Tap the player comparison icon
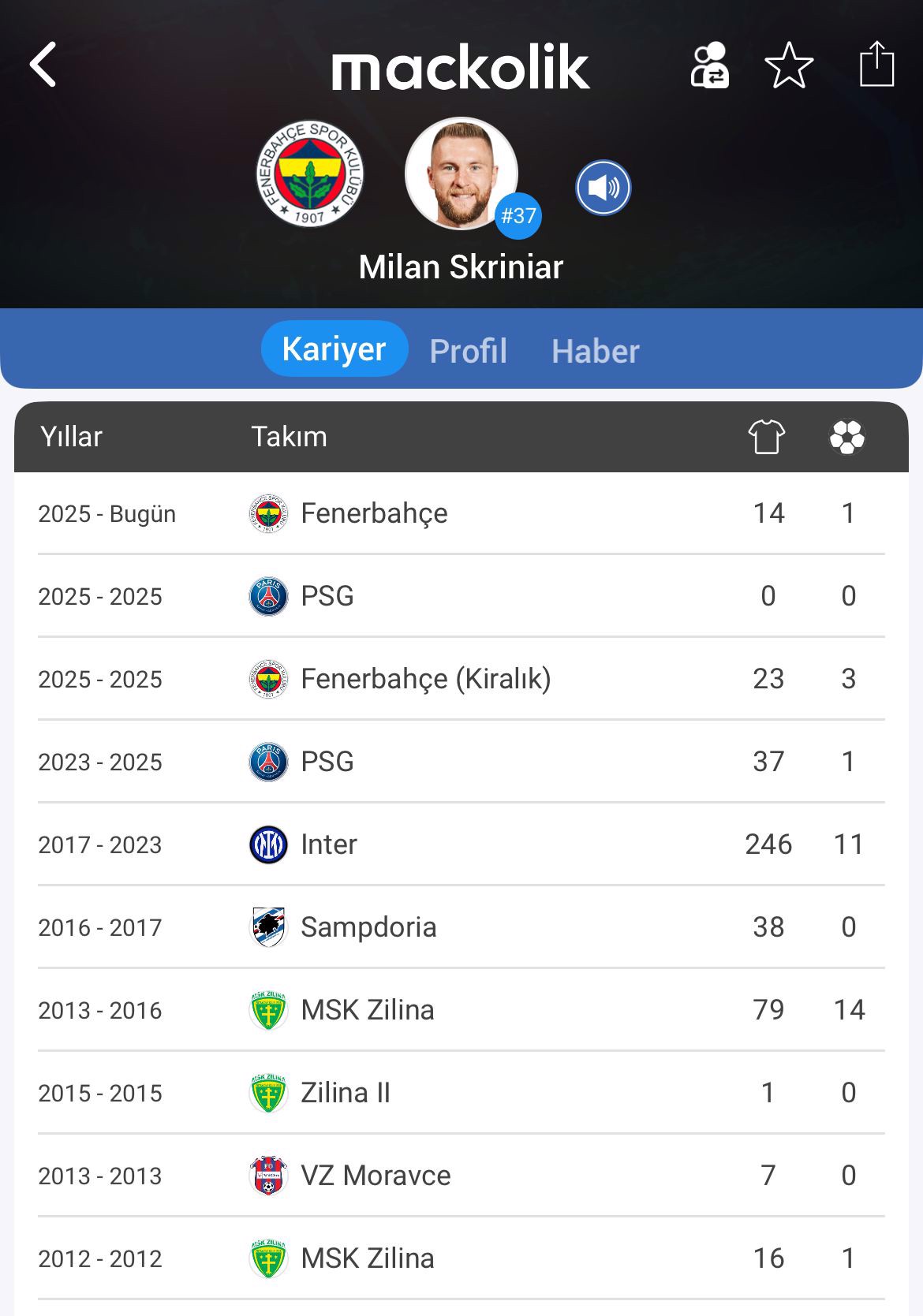The image size is (923, 1316). pyautogui.click(x=709, y=65)
